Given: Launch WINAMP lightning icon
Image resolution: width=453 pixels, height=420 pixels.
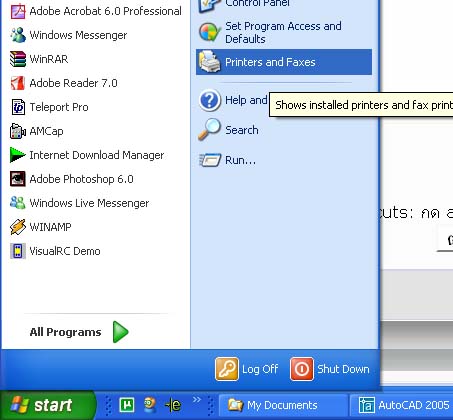Looking at the screenshot, I should 18,227.
